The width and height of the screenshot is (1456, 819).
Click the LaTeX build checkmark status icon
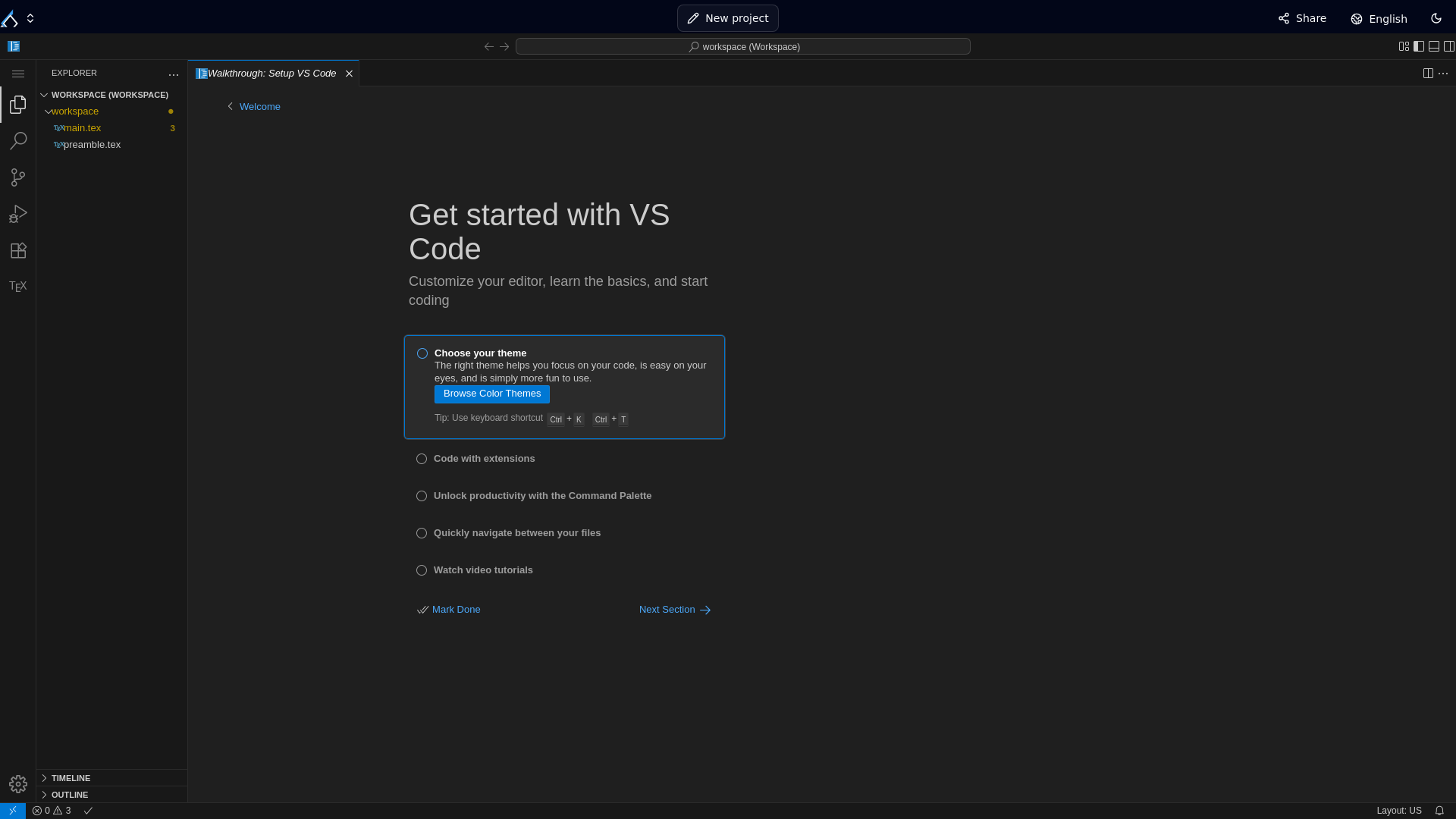(x=88, y=811)
